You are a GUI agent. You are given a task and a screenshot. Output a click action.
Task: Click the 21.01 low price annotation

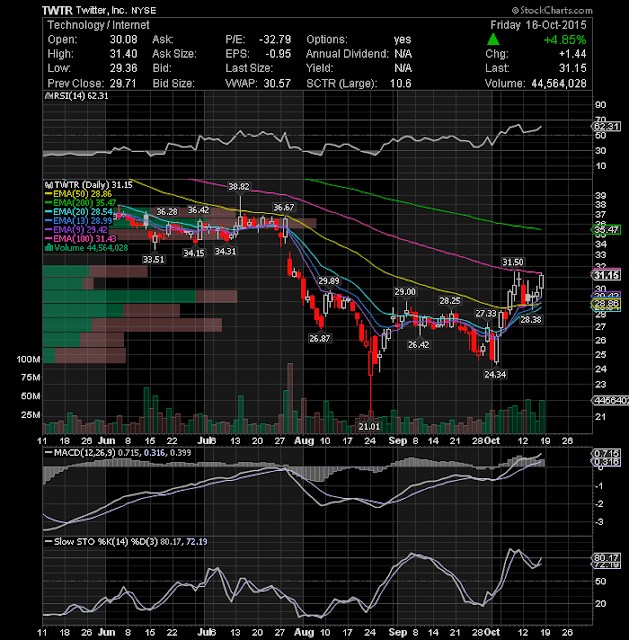coord(369,427)
